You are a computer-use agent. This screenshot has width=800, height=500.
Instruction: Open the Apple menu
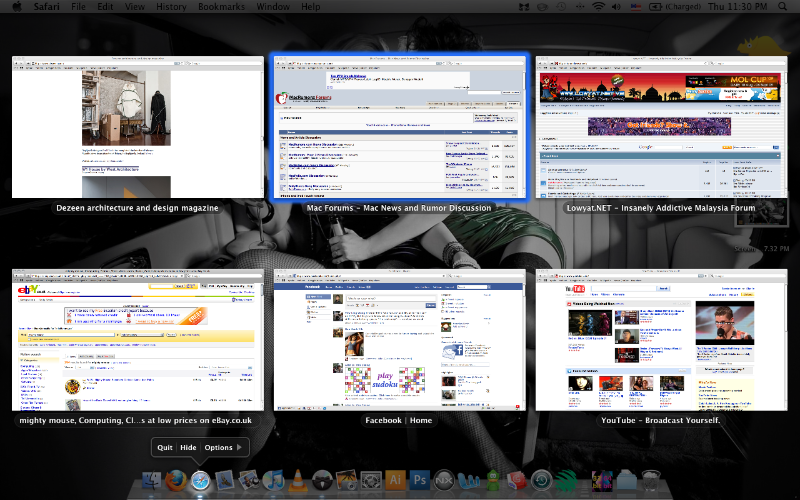[x=15, y=7]
